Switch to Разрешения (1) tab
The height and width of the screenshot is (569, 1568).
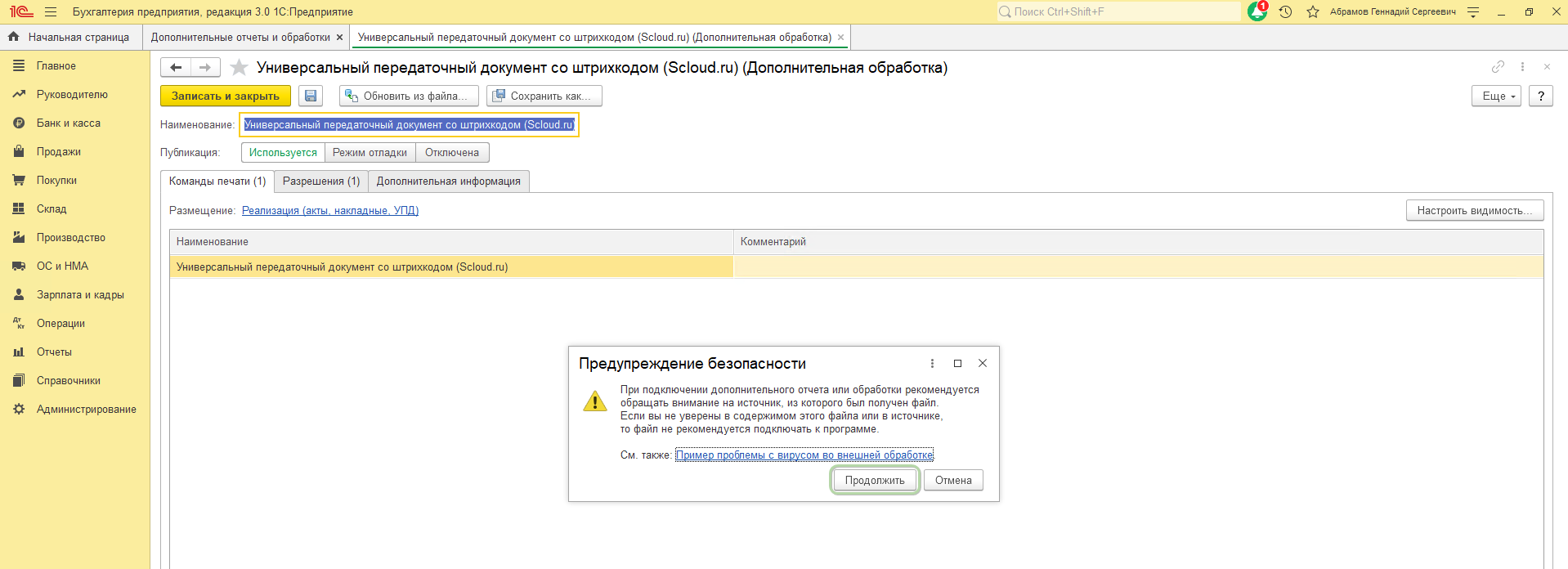tap(321, 181)
